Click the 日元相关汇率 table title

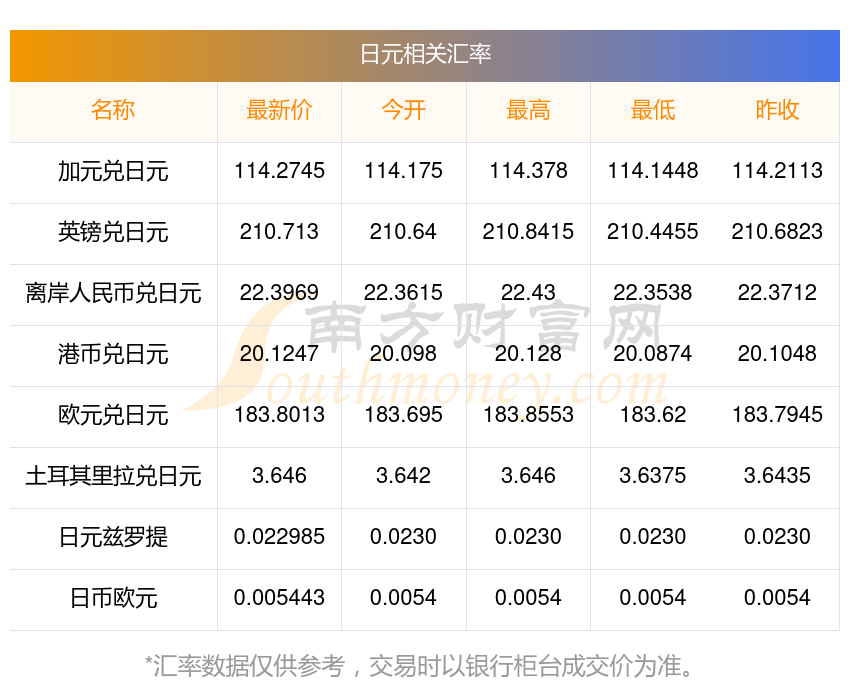[425, 54]
